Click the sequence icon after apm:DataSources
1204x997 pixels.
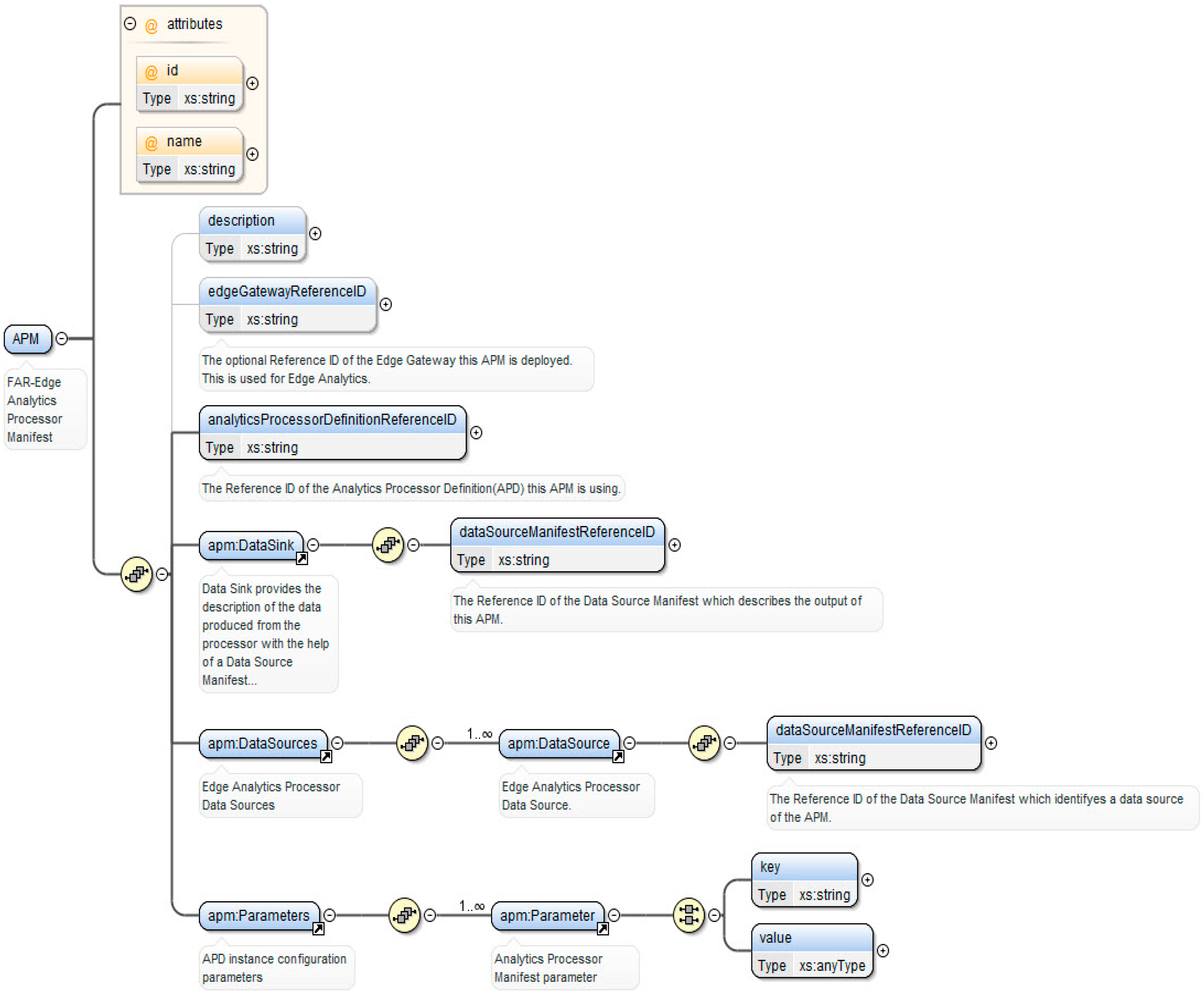click(412, 743)
